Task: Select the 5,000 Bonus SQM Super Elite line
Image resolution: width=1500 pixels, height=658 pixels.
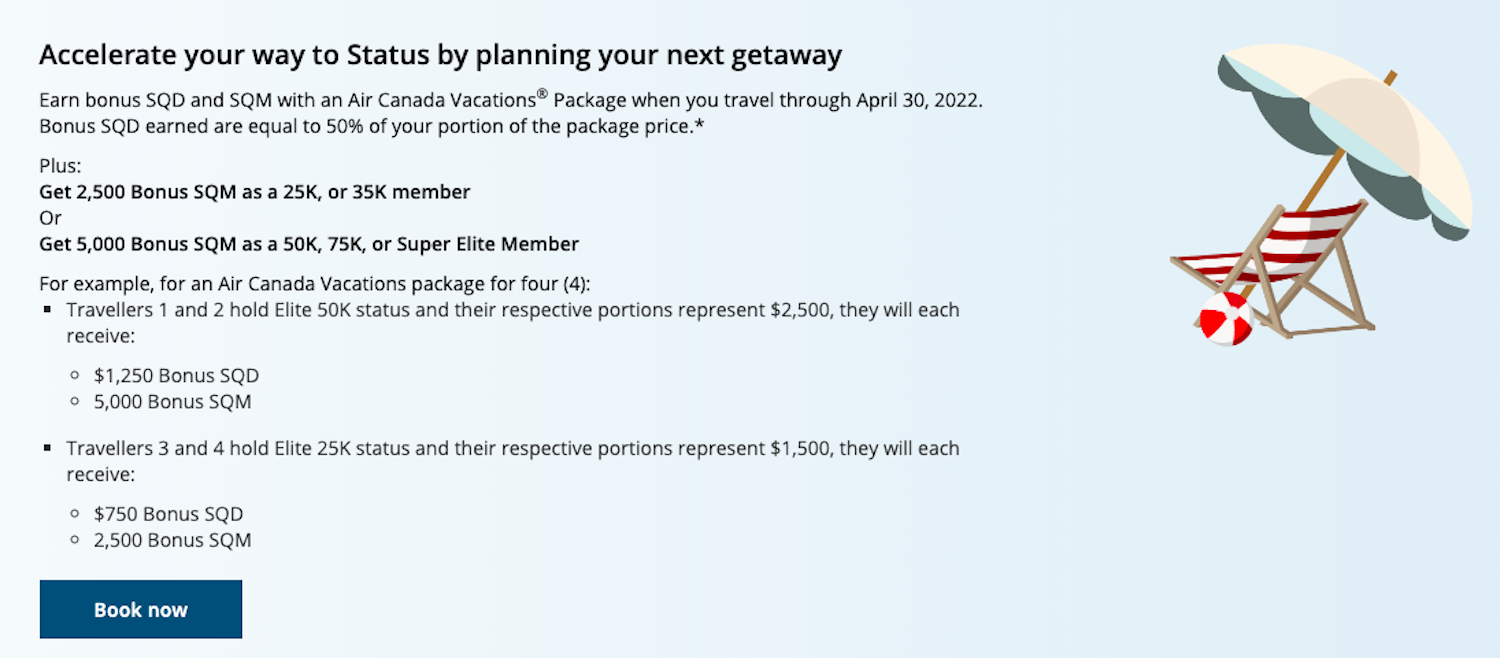Action: coord(308,243)
